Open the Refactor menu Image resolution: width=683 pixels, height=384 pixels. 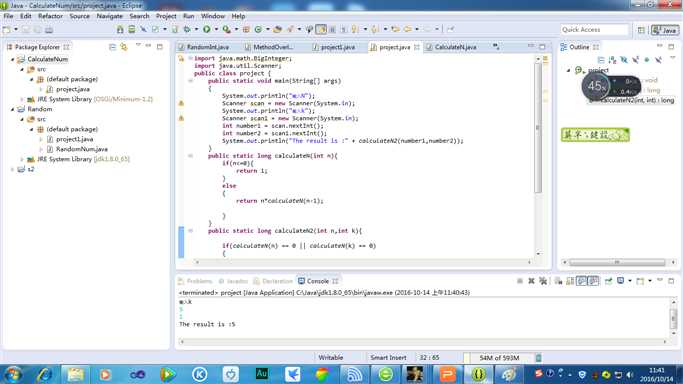pos(50,16)
